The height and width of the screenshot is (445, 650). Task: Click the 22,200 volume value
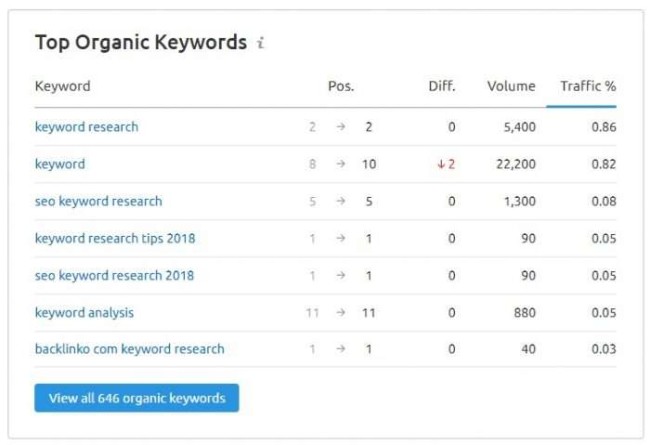click(x=515, y=164)
